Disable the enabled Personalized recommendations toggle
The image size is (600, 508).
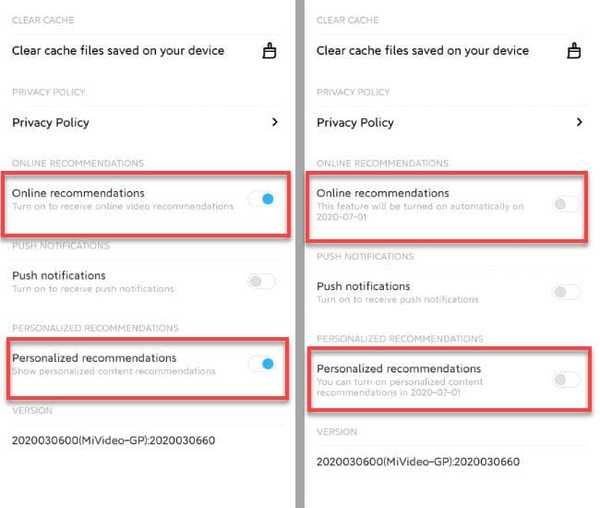click(262, 364)
